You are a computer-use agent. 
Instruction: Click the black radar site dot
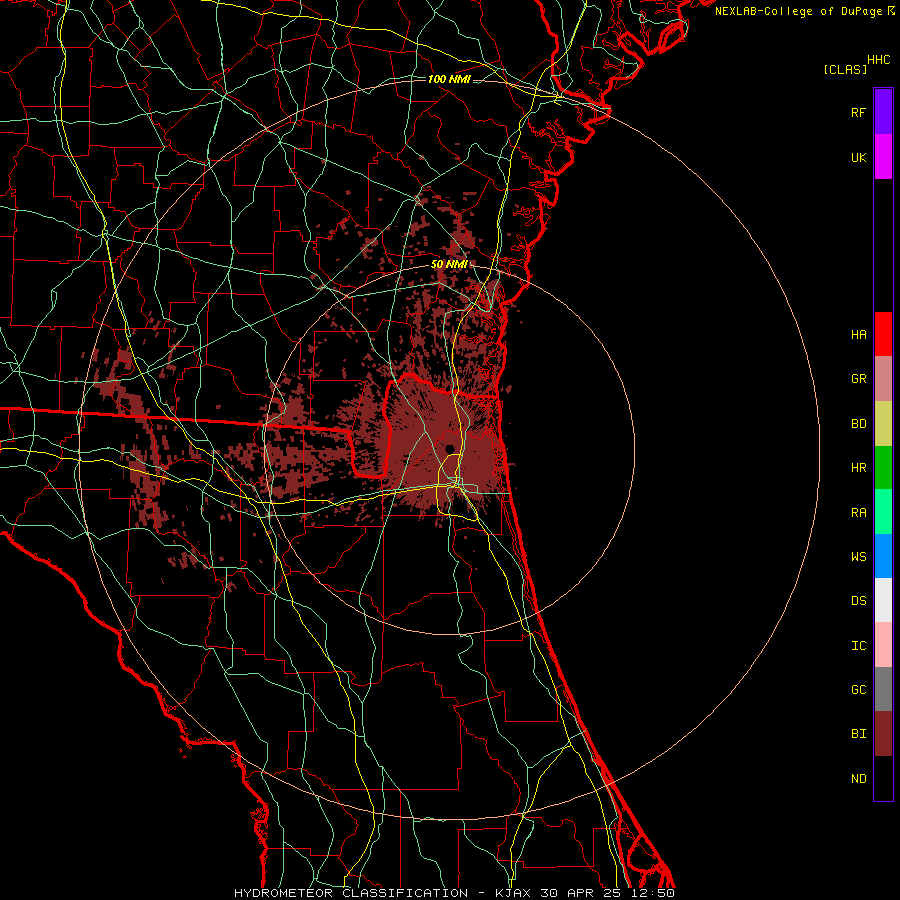coord(450,449)
